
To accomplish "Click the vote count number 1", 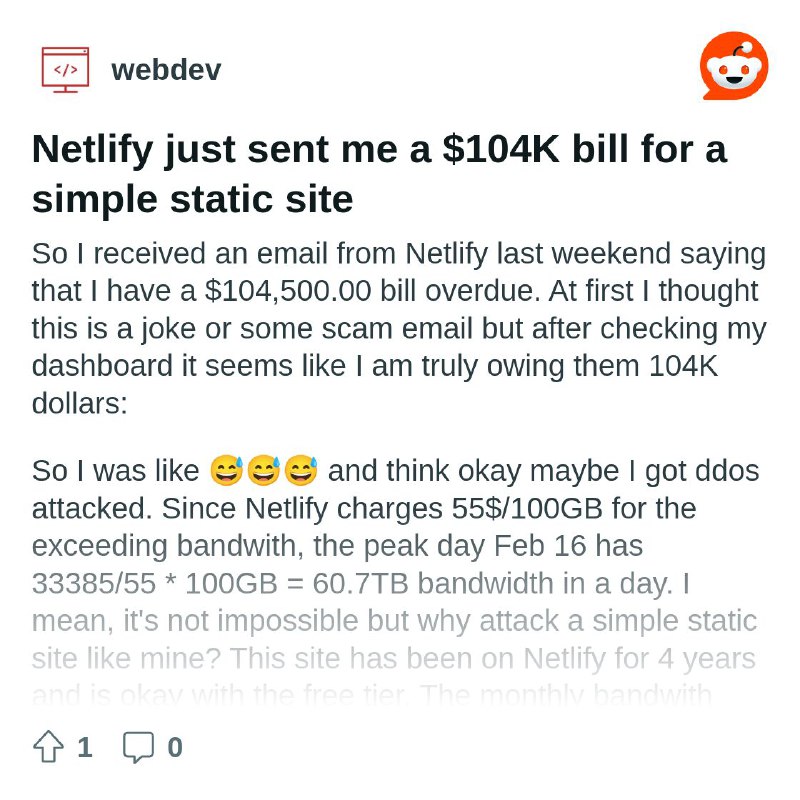I will click(x=85, y=747).
